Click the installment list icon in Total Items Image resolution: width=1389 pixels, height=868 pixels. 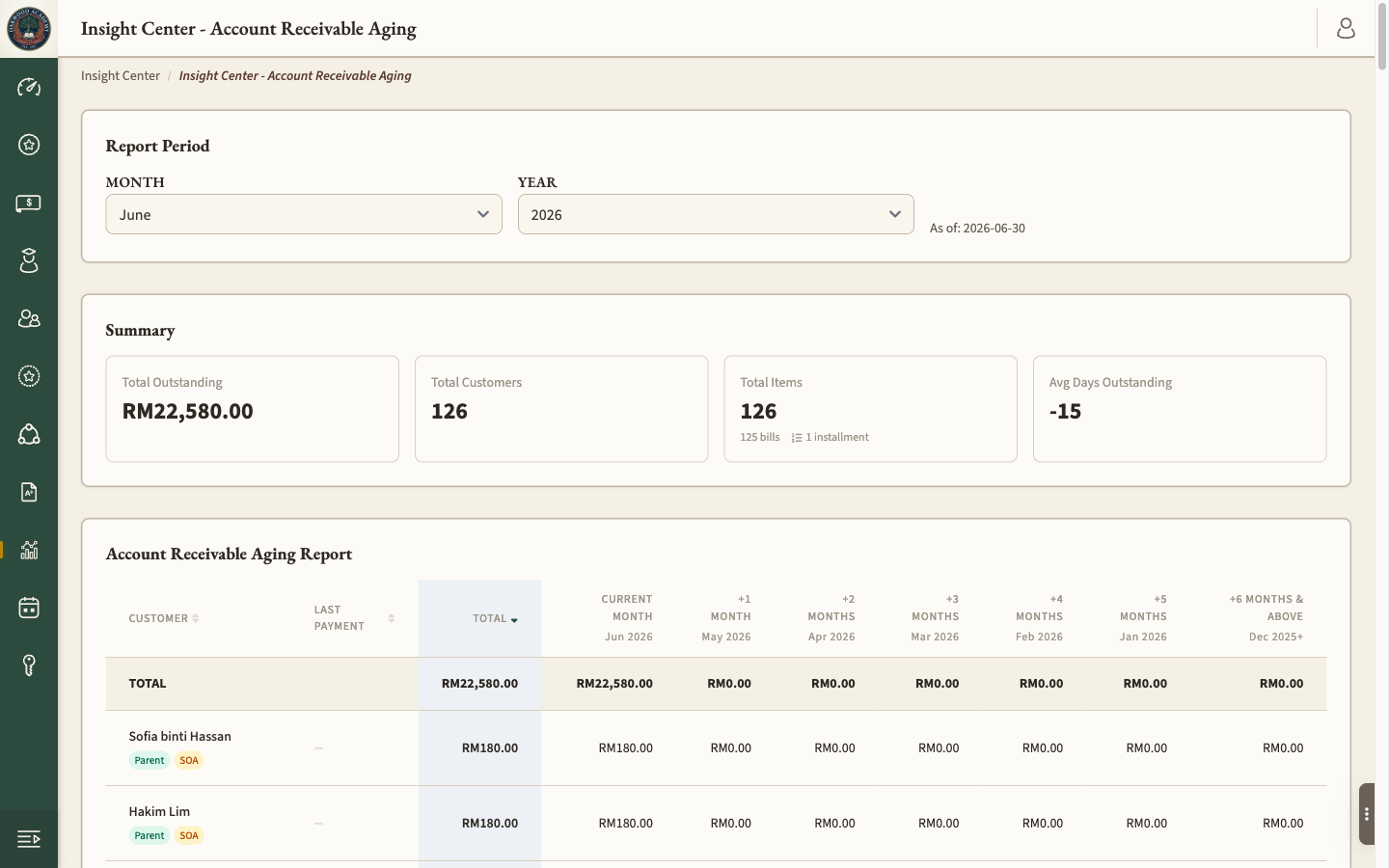coord(797,438)
